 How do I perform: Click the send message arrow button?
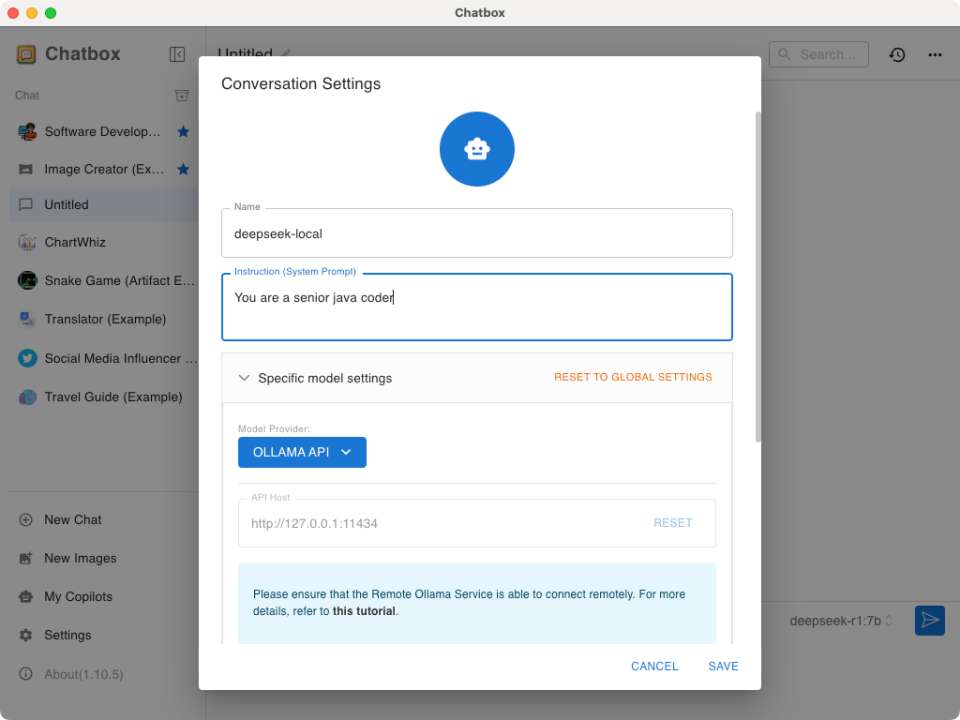pos(929,620)
